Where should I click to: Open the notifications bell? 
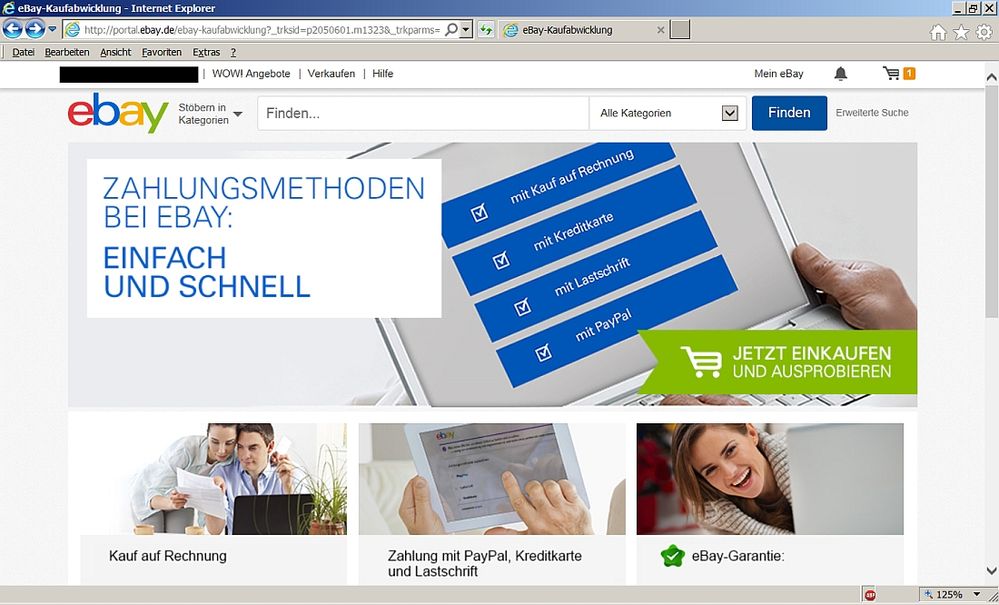click(840, 73)
